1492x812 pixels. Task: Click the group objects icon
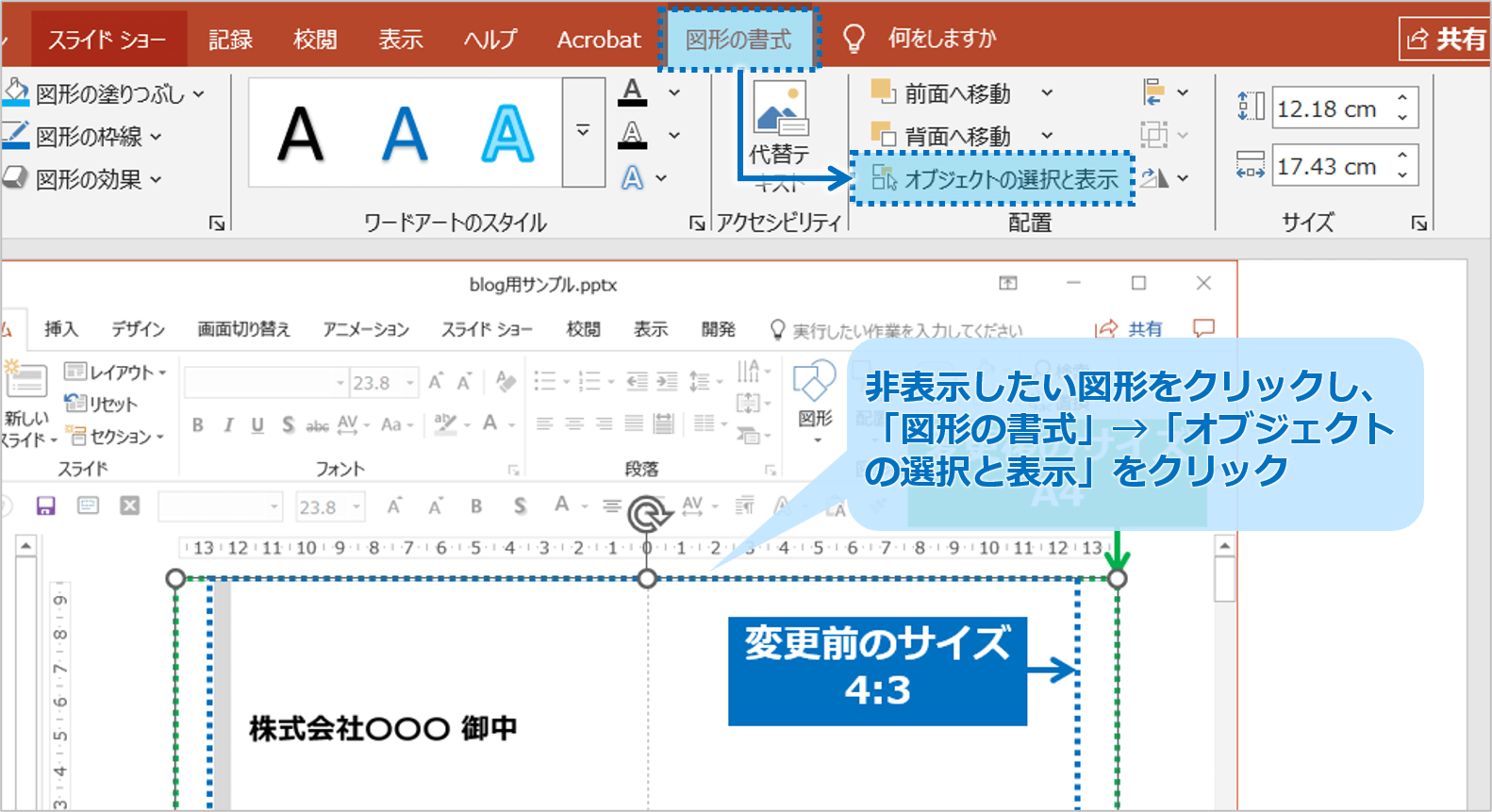click(1154, 135)
